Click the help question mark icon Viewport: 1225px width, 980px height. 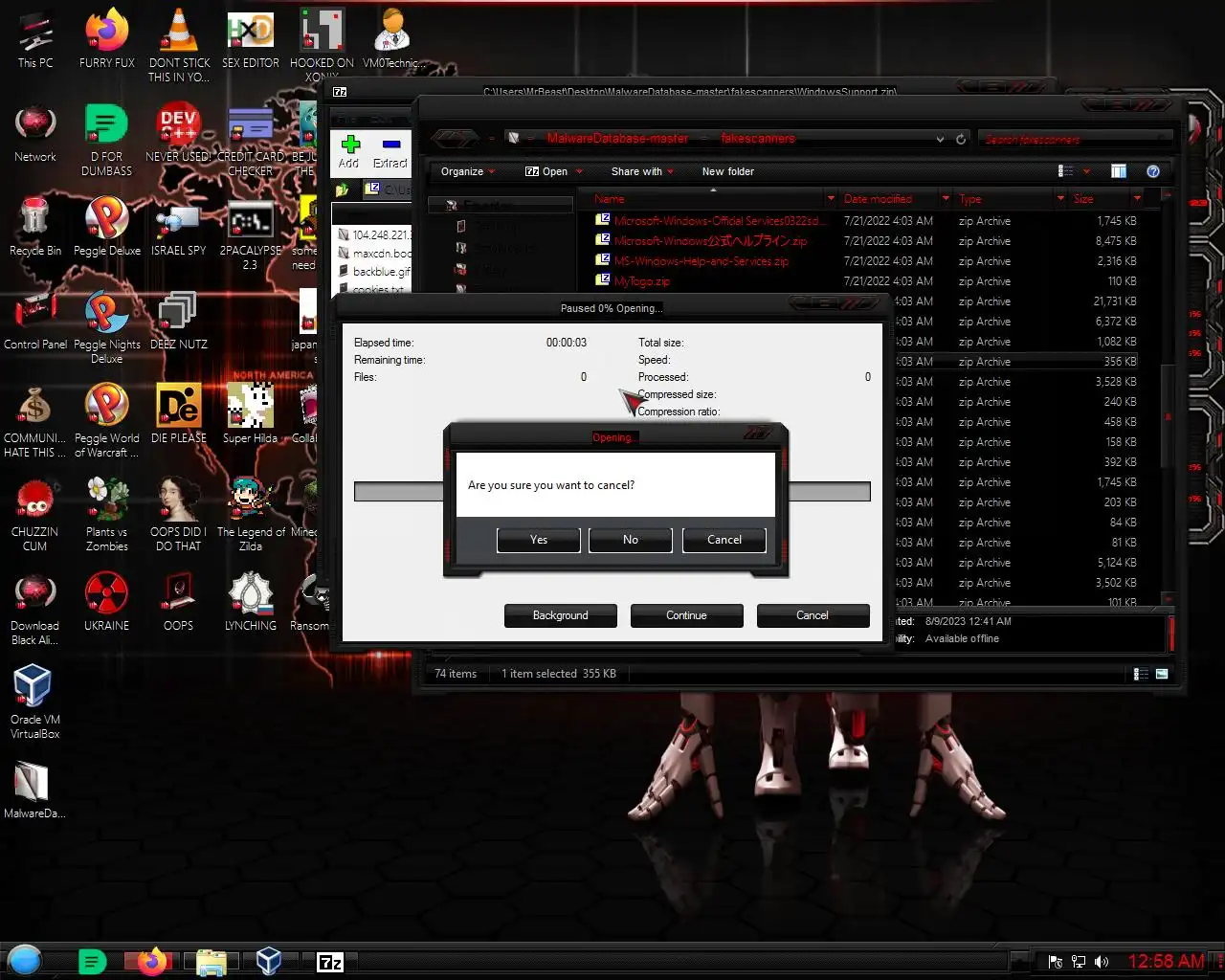(x=1153, y=171)
